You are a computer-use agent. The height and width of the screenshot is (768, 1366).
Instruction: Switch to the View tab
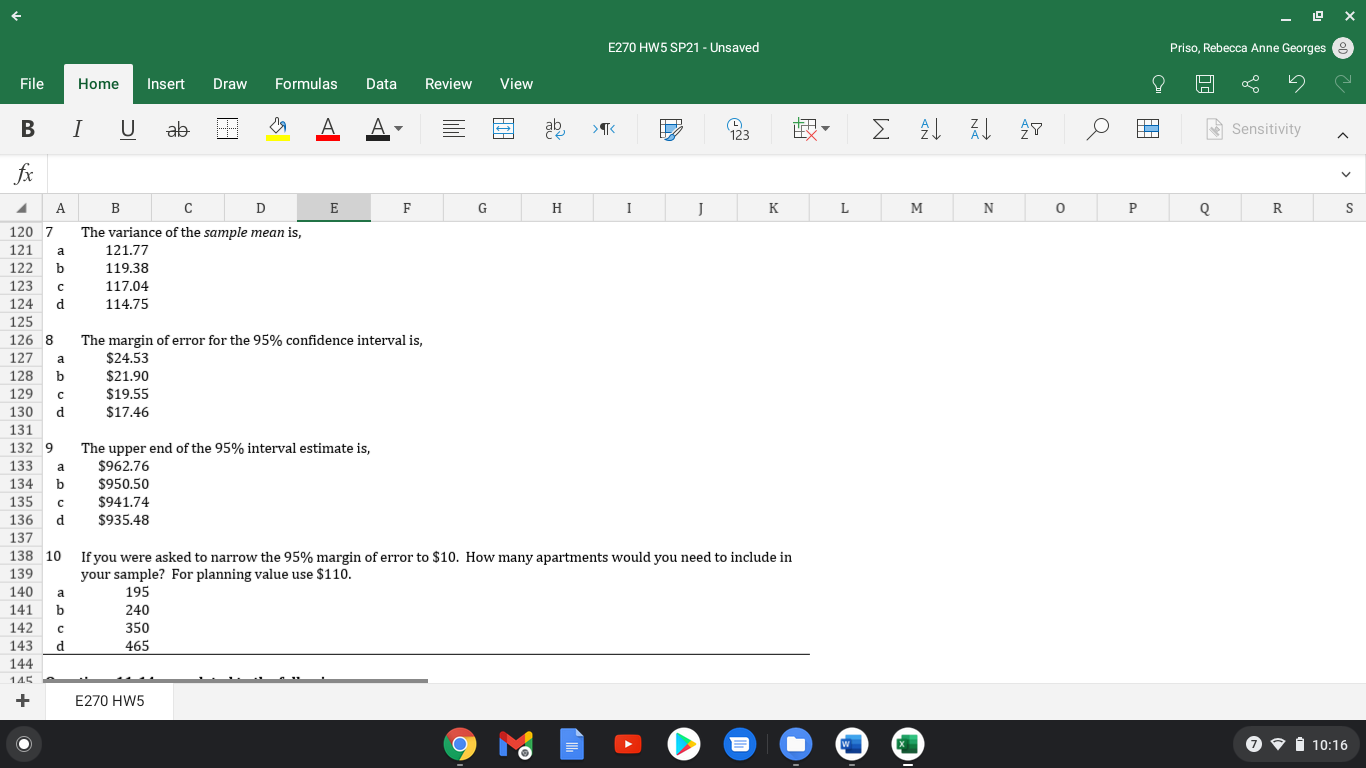(516, 84)
